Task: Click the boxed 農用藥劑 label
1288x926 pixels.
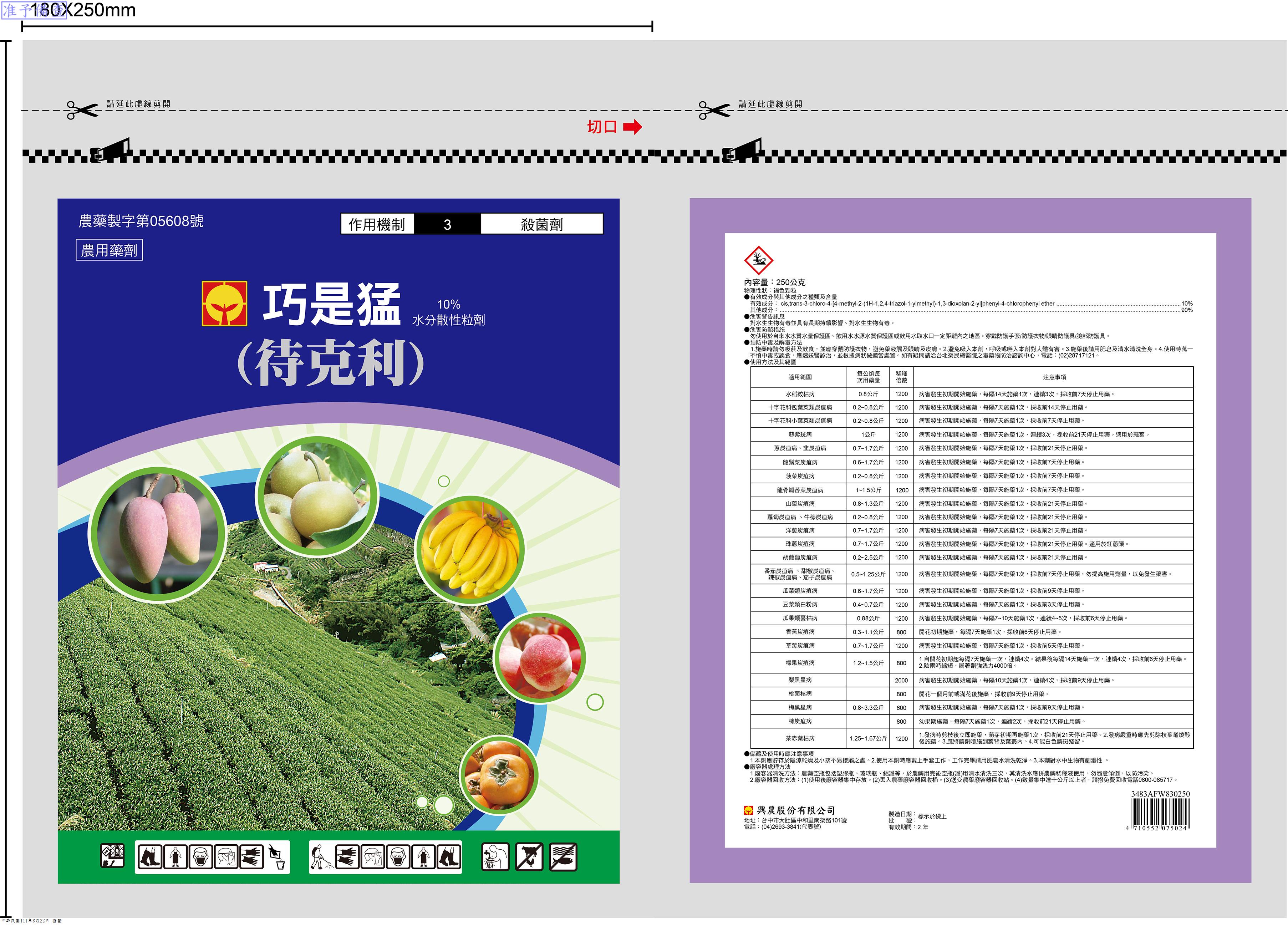Action: (x=109, y=250)
